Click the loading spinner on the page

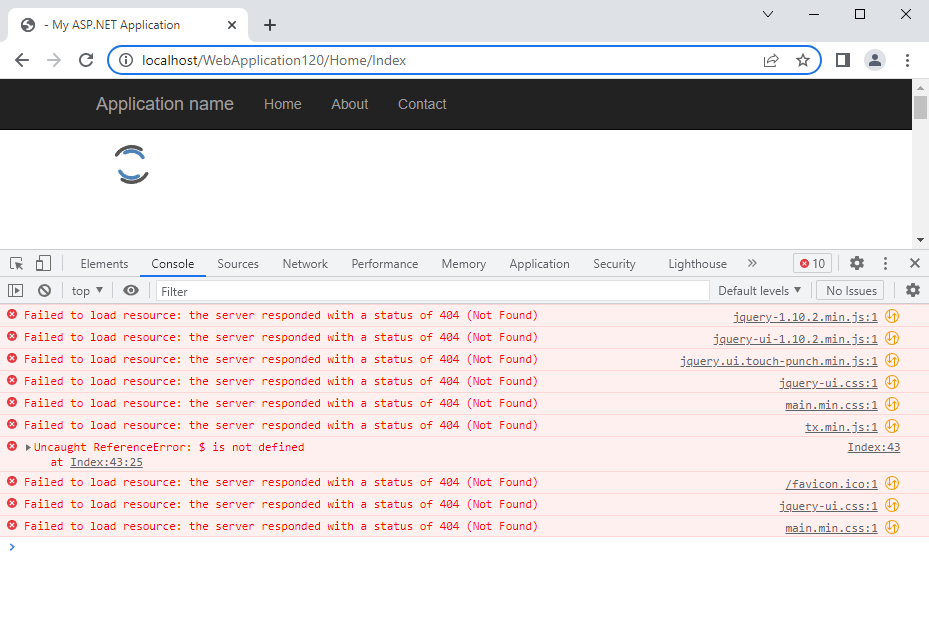[x=132, y=164]
